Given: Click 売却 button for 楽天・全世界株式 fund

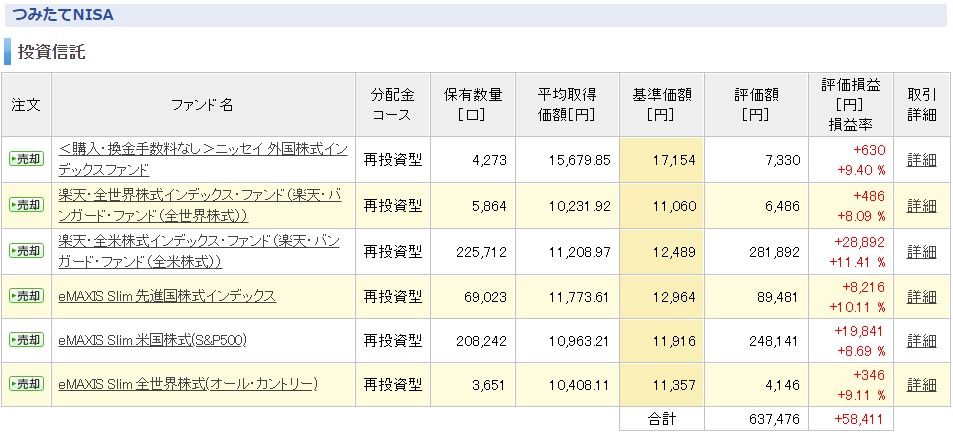Looking at the screenshot, I should pos(26,205).
